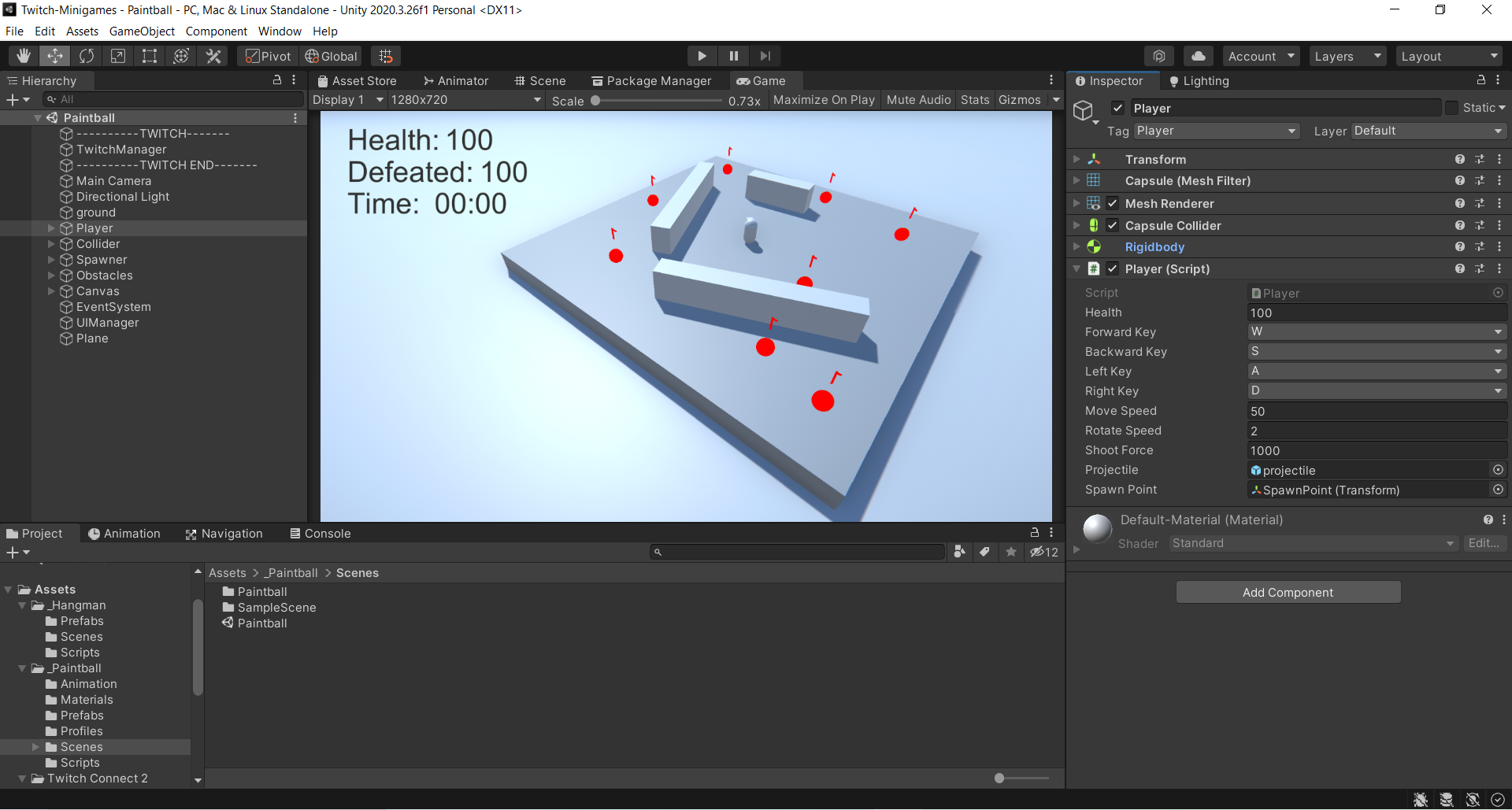Open the Layers dropdown
This screenshot has height=810, width=1512.
point(1348,56)
